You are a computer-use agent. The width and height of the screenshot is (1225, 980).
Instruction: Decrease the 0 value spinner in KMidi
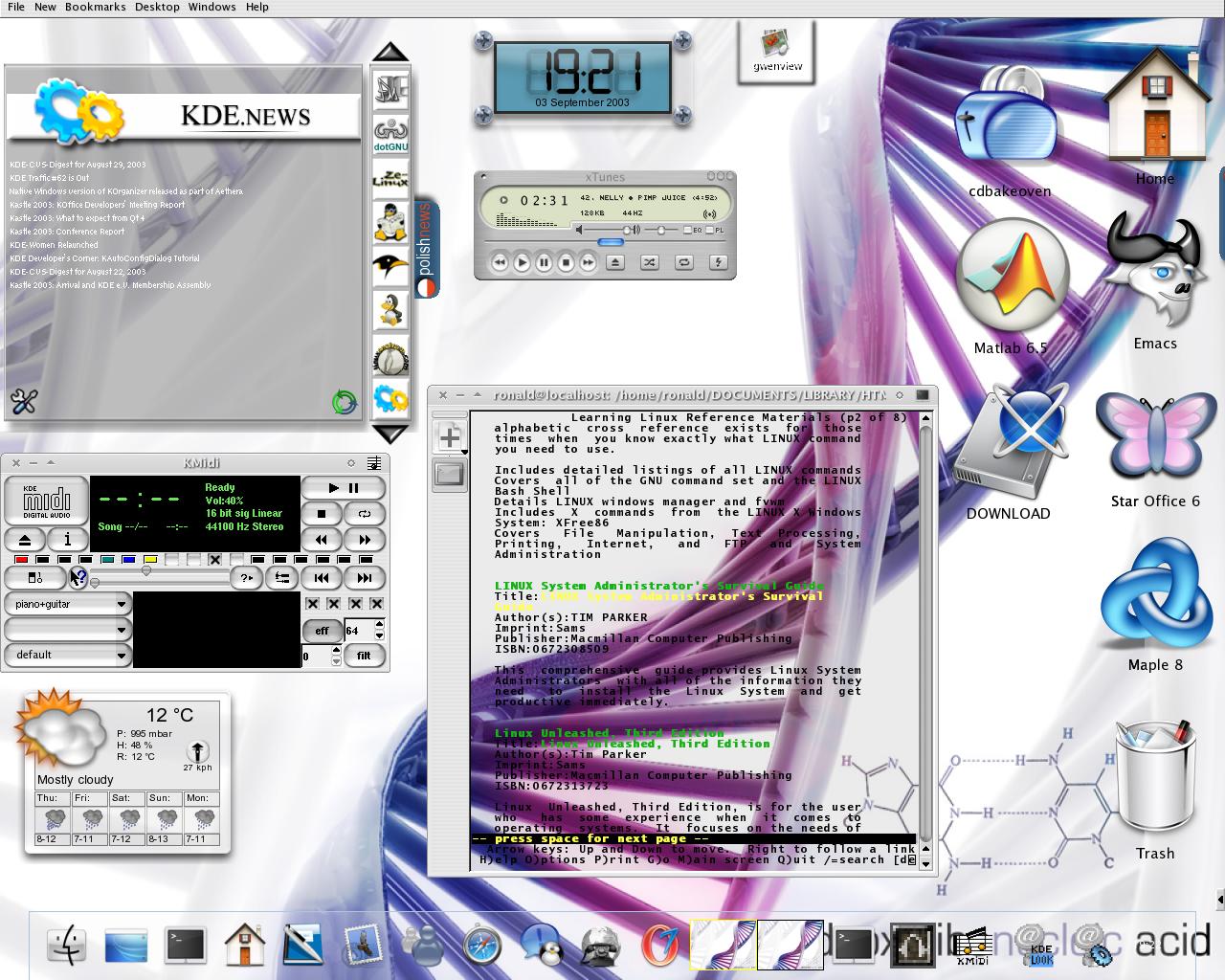336,661
